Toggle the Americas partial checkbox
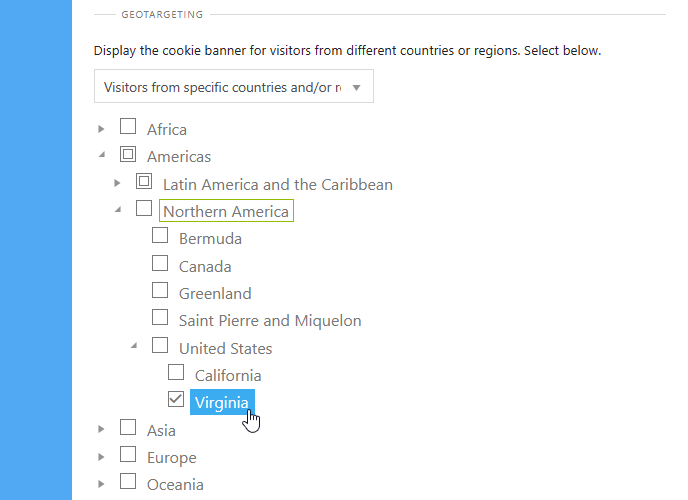688x500 pixels. click(x=128, y=154)
